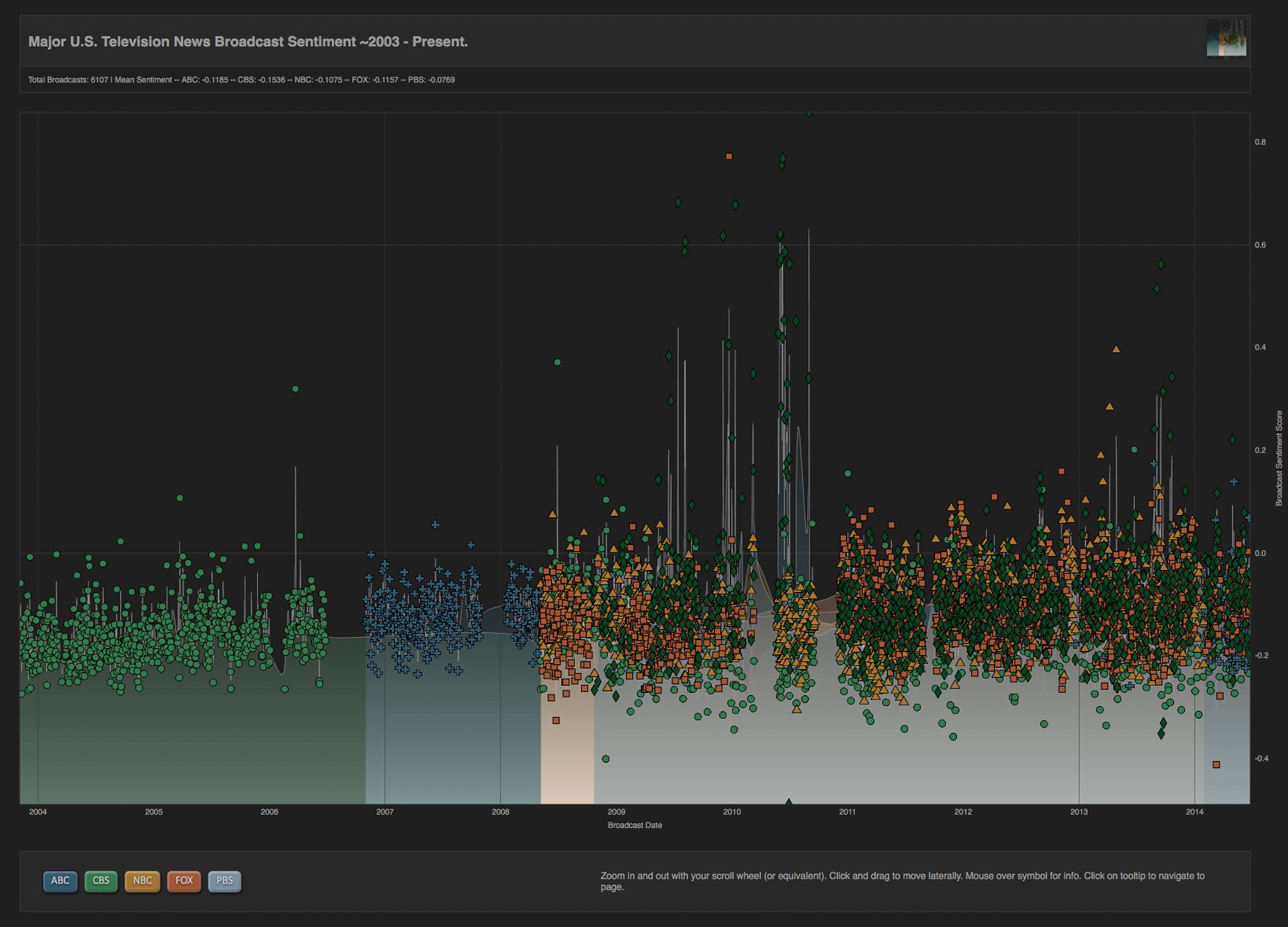Click the lone green circle above 2006 data
Viewport: 1288px width, 927px height.
(x=296, y=389)
